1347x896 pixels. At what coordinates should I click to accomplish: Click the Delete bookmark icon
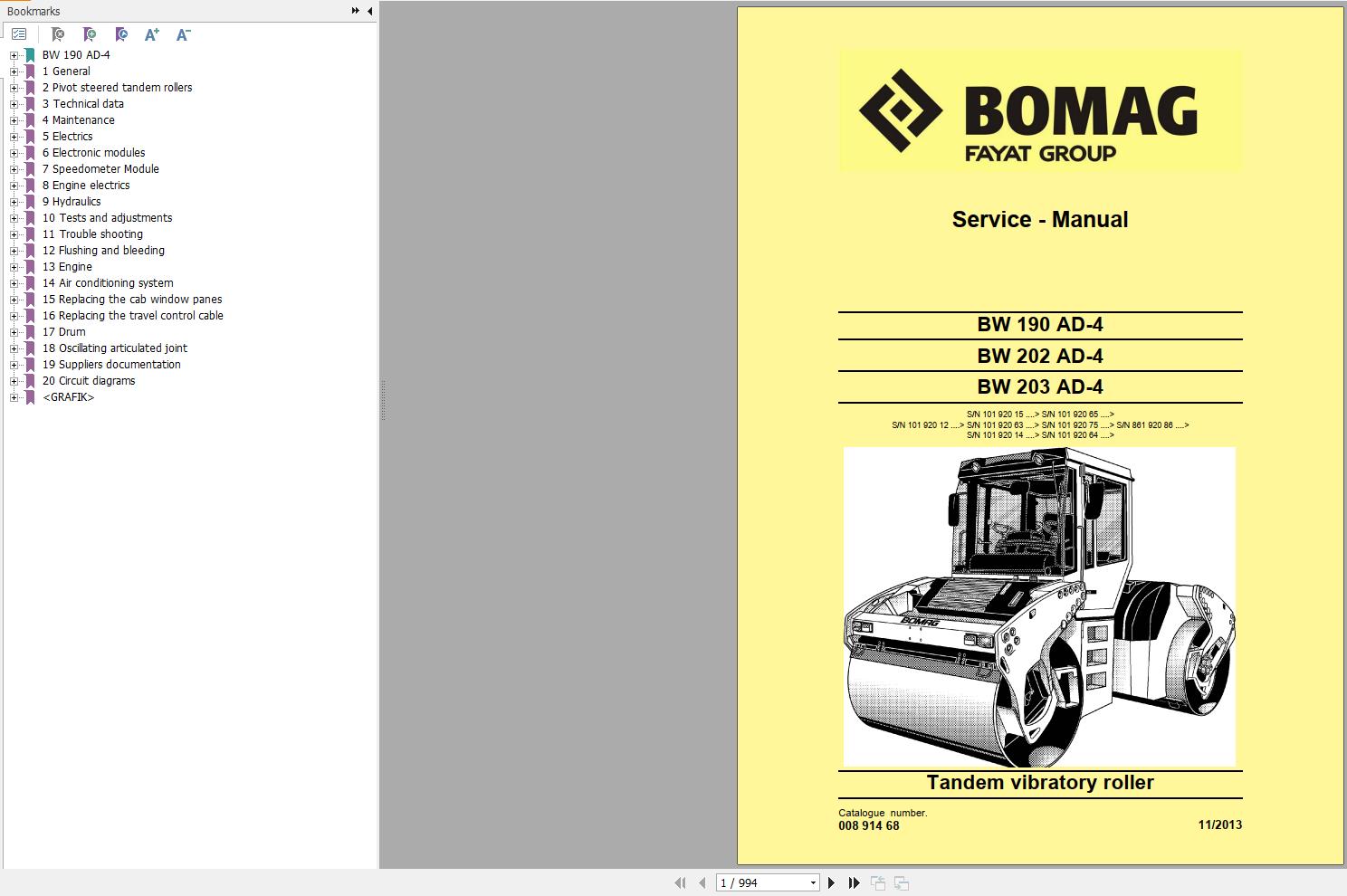(58, 34)
